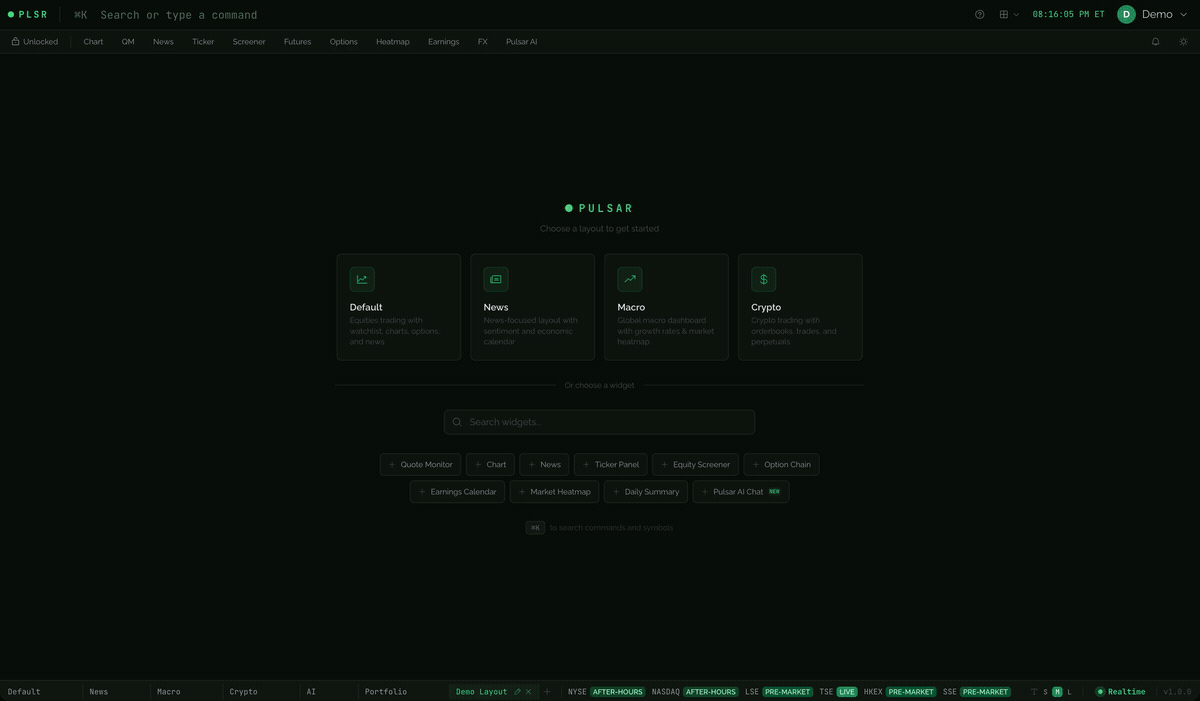Set text size to L
This screenshot has height=701, width=1200.
pyautogui.click(x=1069, y=692)
